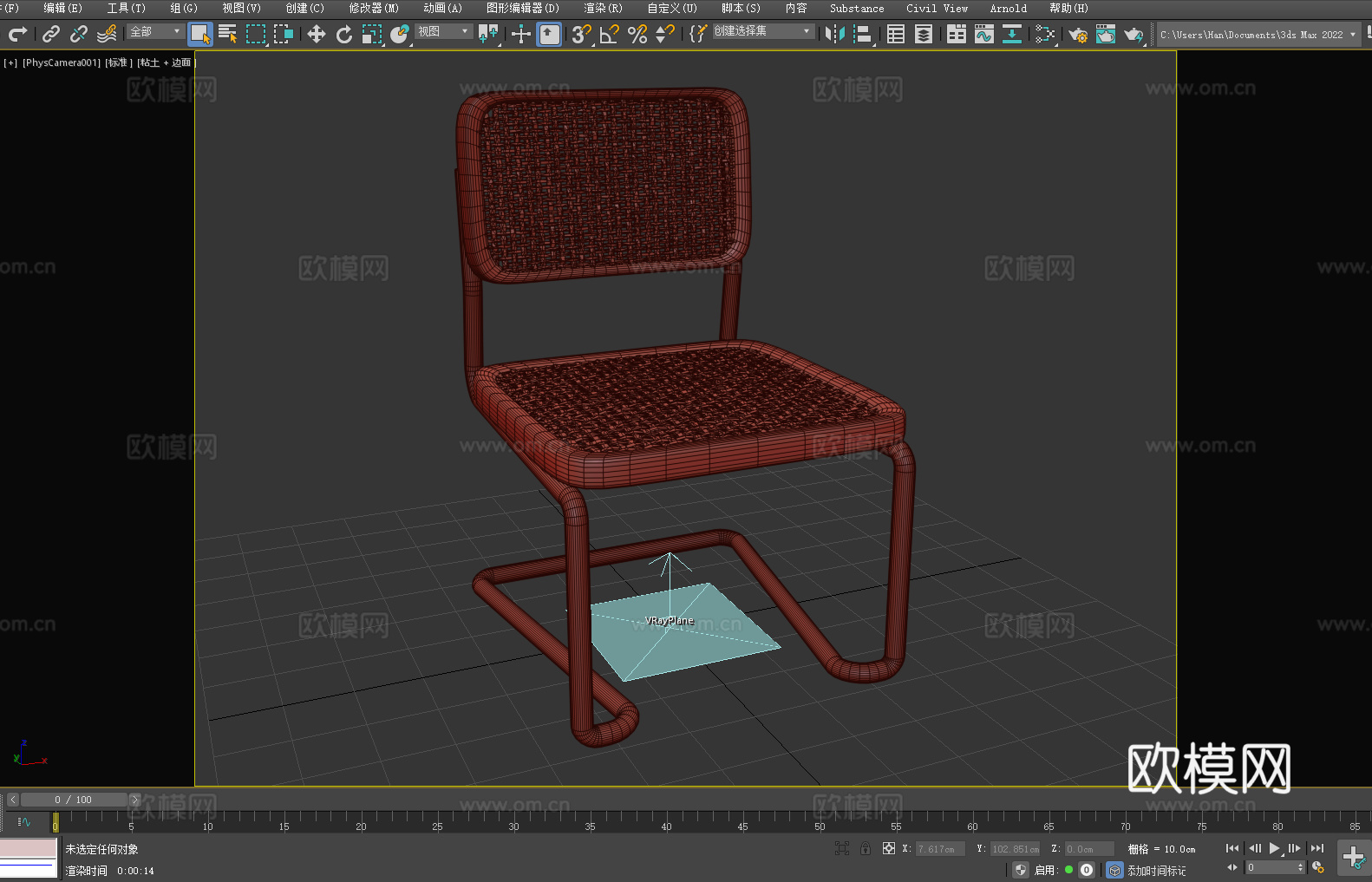Click the Render Production teapot icon

click(1134, 34)
